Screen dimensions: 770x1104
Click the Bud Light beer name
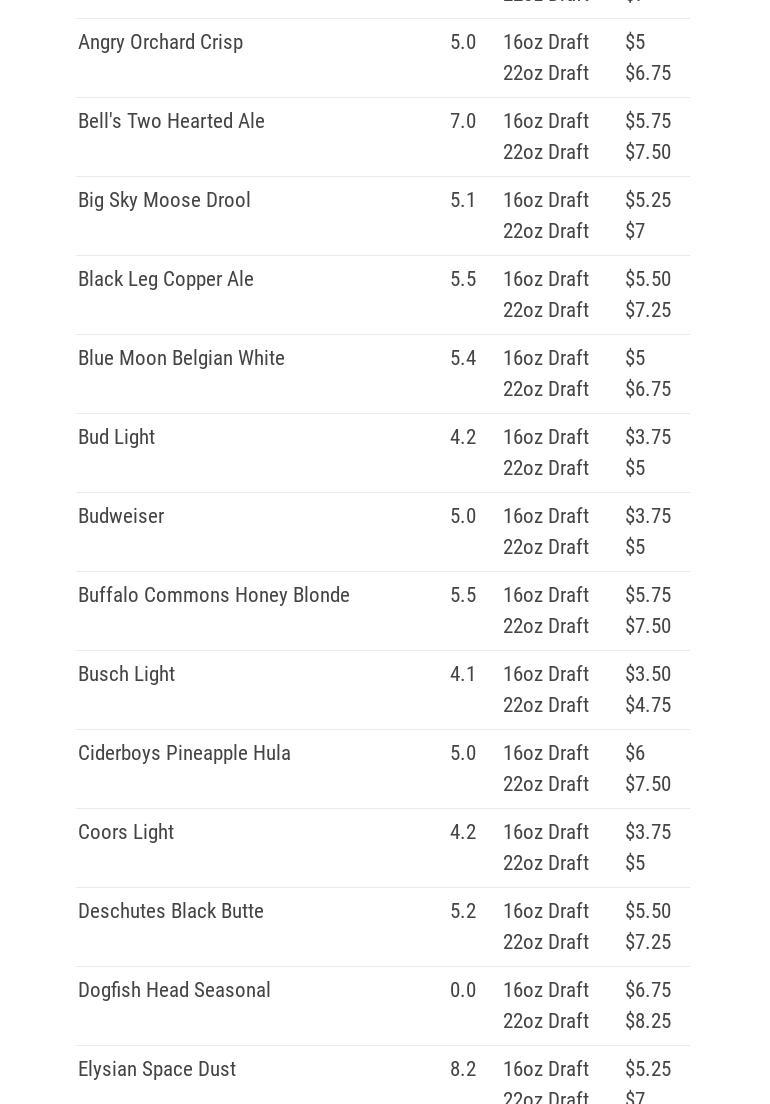116,437
